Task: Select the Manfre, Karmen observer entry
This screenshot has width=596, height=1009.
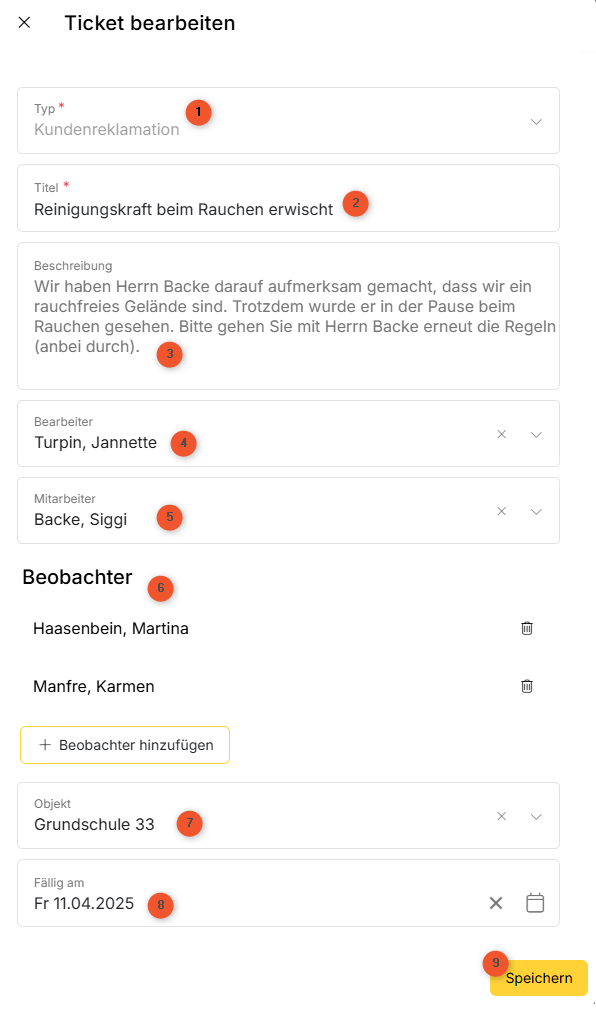Action: (x=94, y=687)
